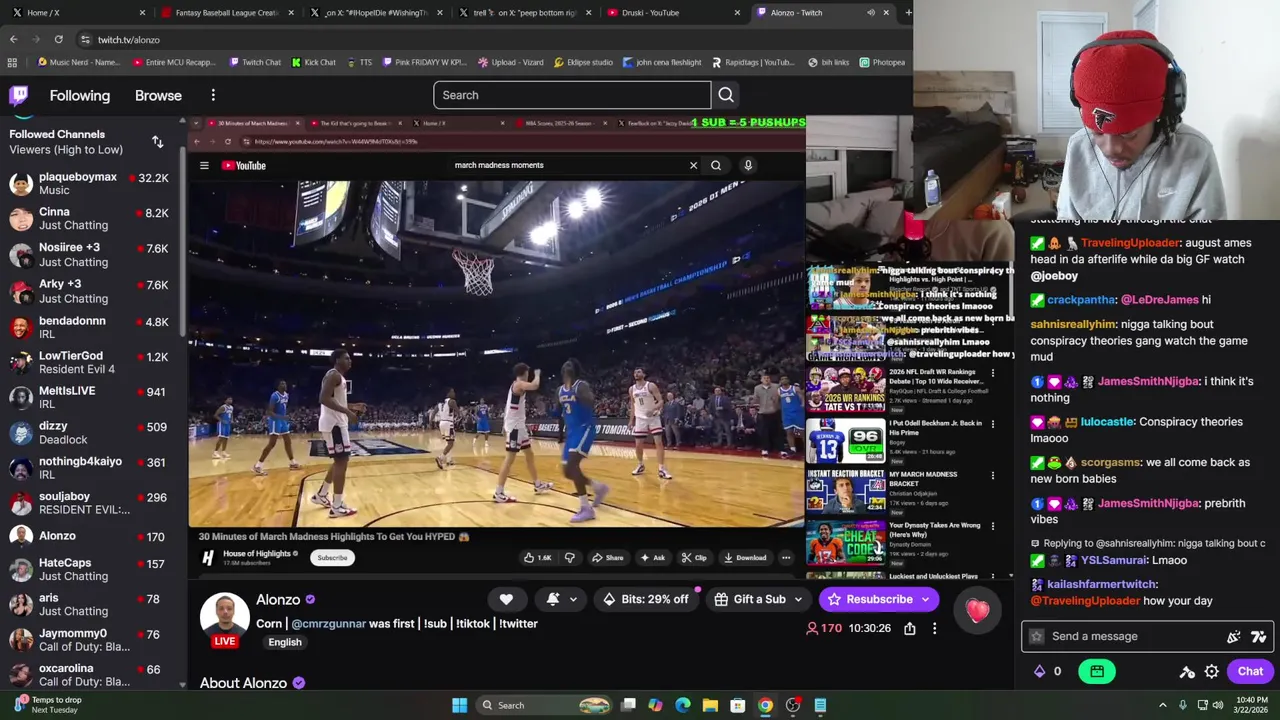Reload the Twitch page
The image size is (1280, 720).
[x=58, y=40]
